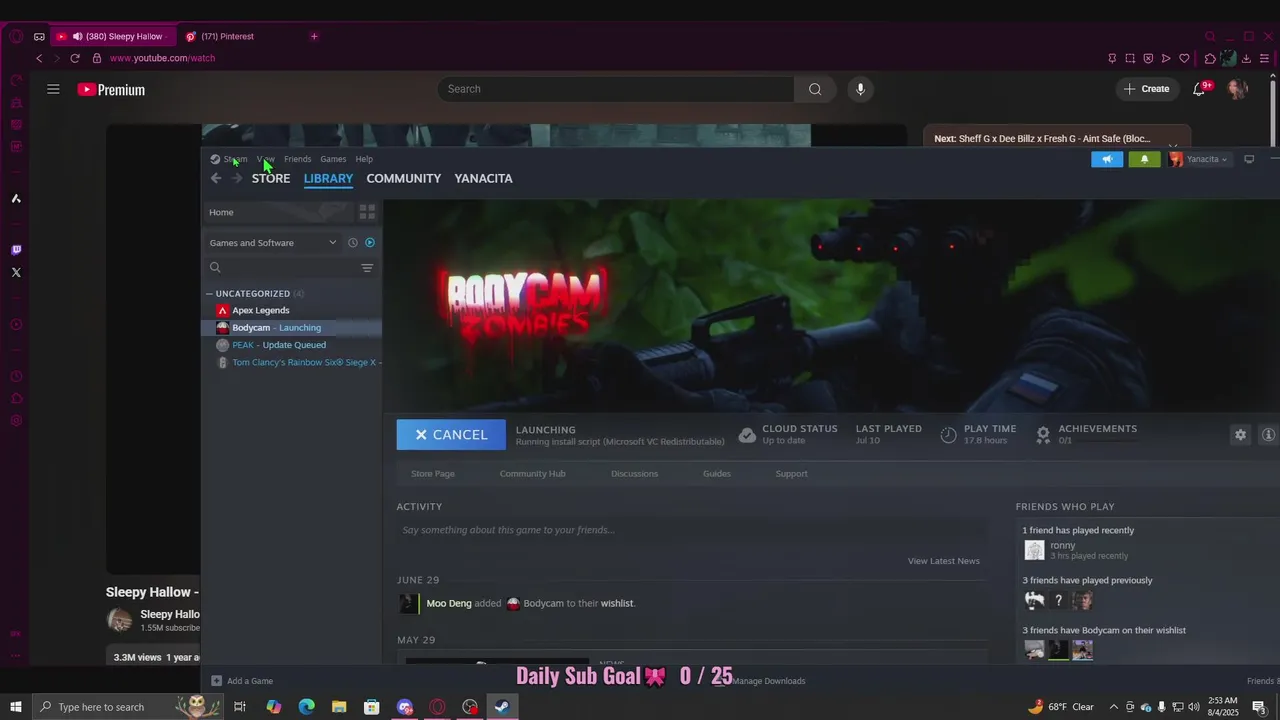Open Bodycam Community Hub link
This screenshot has height=720, width=1280.
click(x=532, y=474)
